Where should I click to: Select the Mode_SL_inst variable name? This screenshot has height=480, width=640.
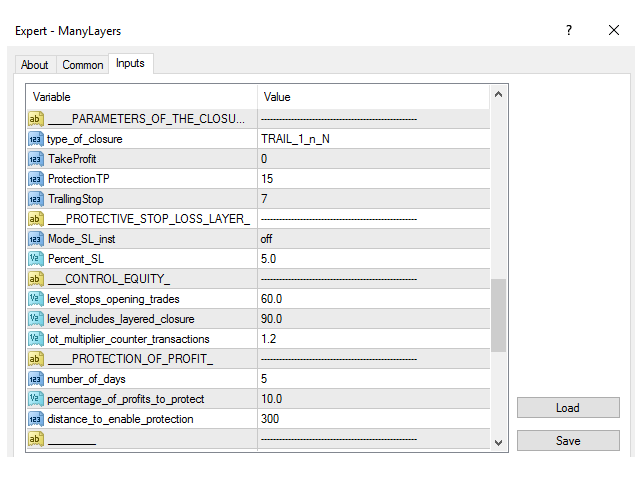point(82,239)
